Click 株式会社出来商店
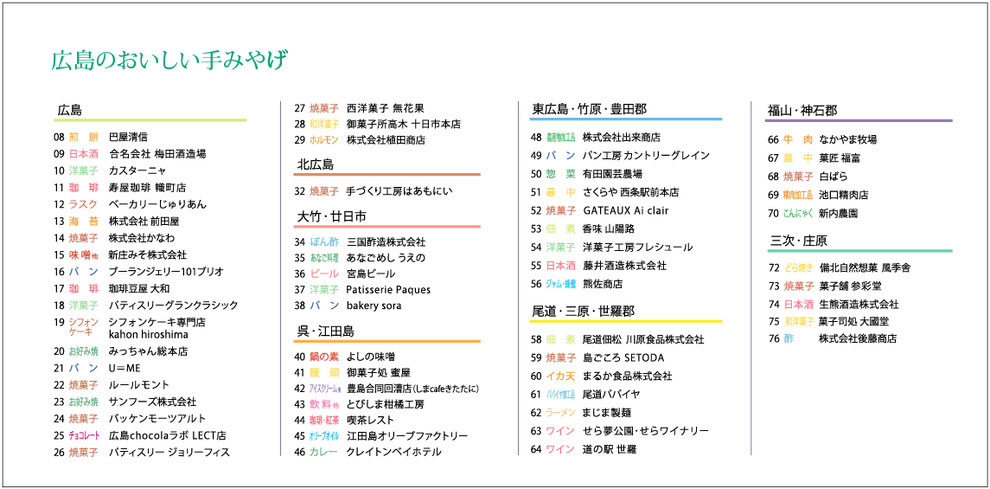 [x=621, y=137]
